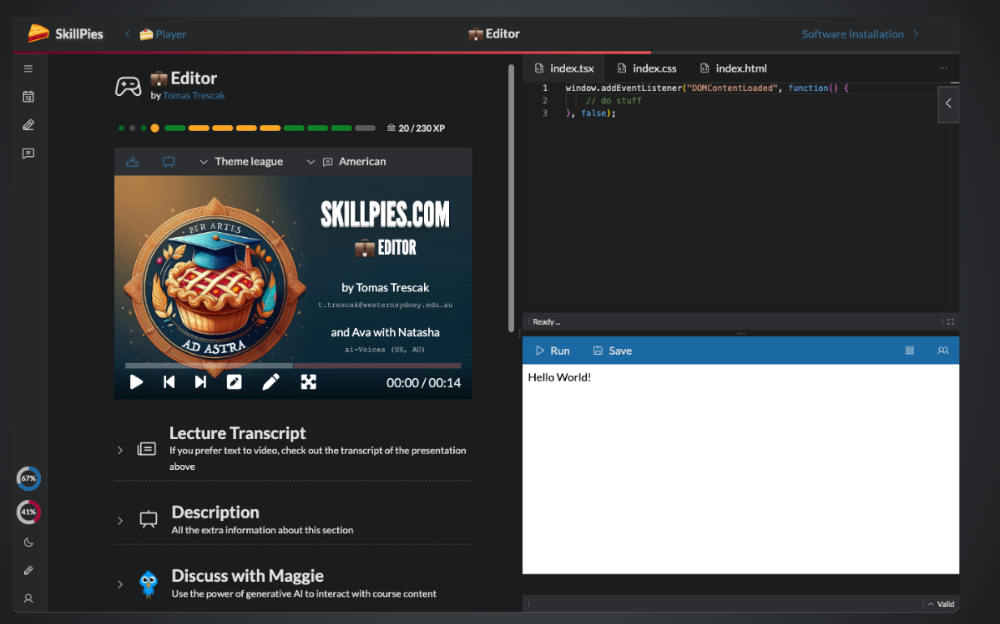Expand the Lecture Transcript section
1000x624 pixels.
tap(120, 450)
